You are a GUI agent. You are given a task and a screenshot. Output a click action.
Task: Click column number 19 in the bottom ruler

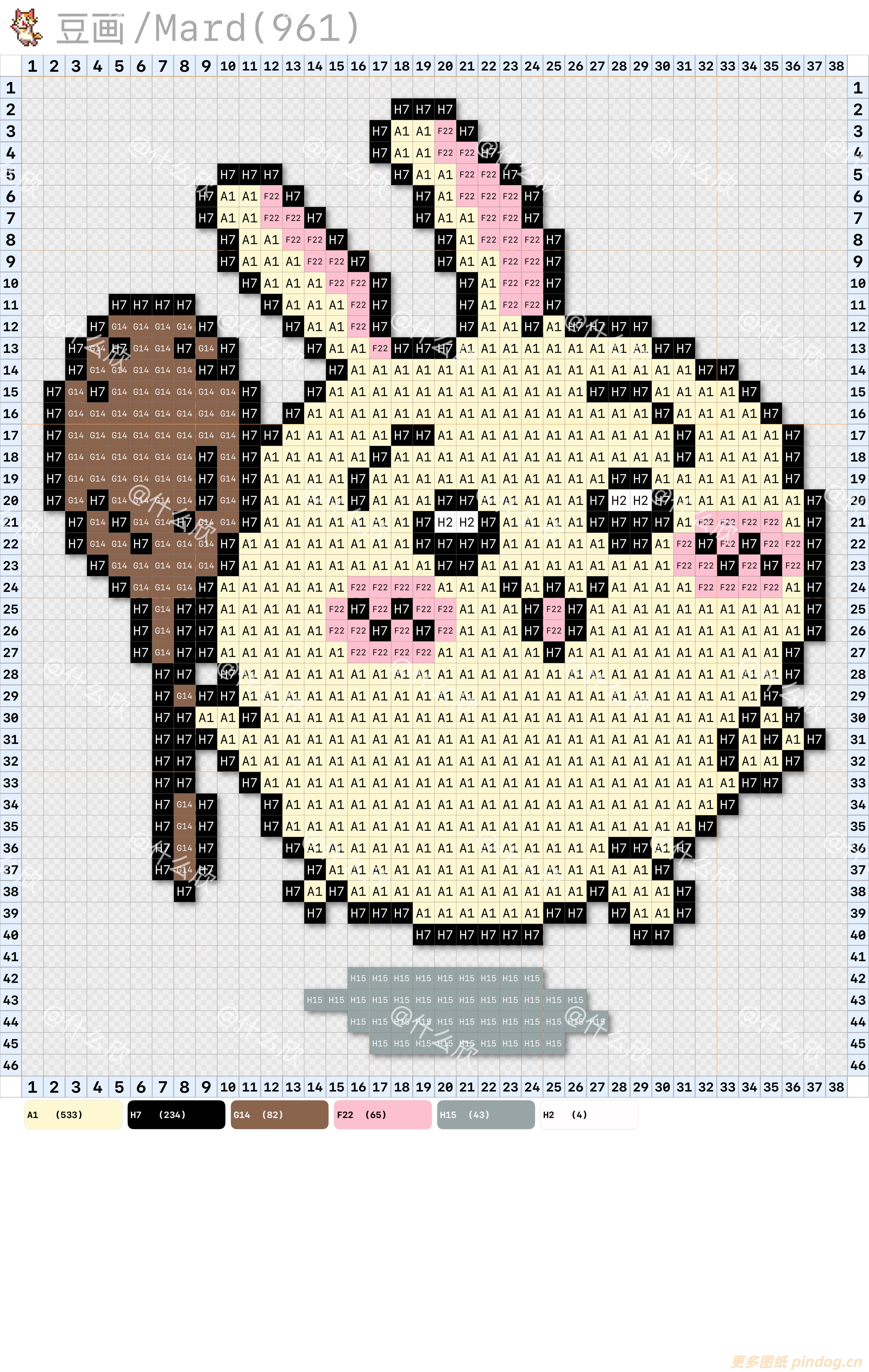point(423,1087)
